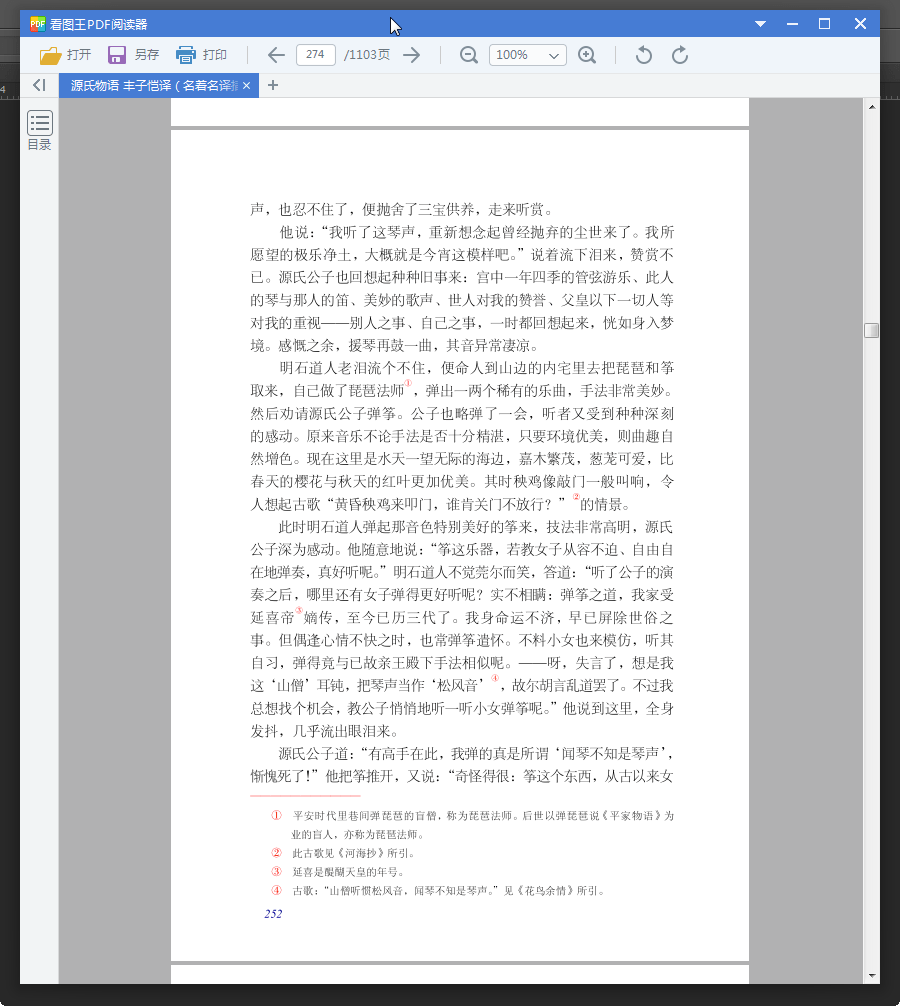Open a new tab with the plus button
Viewport: 900px width, 1006px height.
coord(272,85)
